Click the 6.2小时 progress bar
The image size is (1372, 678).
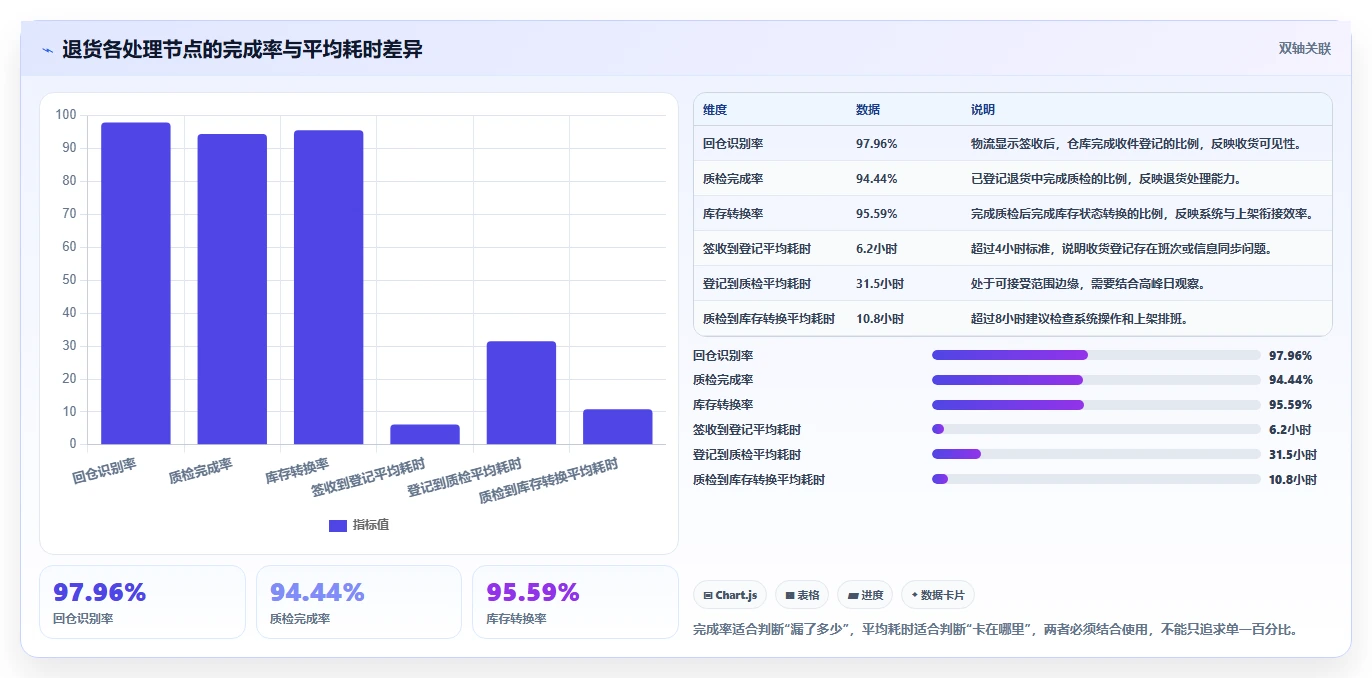pos(1096,430)
